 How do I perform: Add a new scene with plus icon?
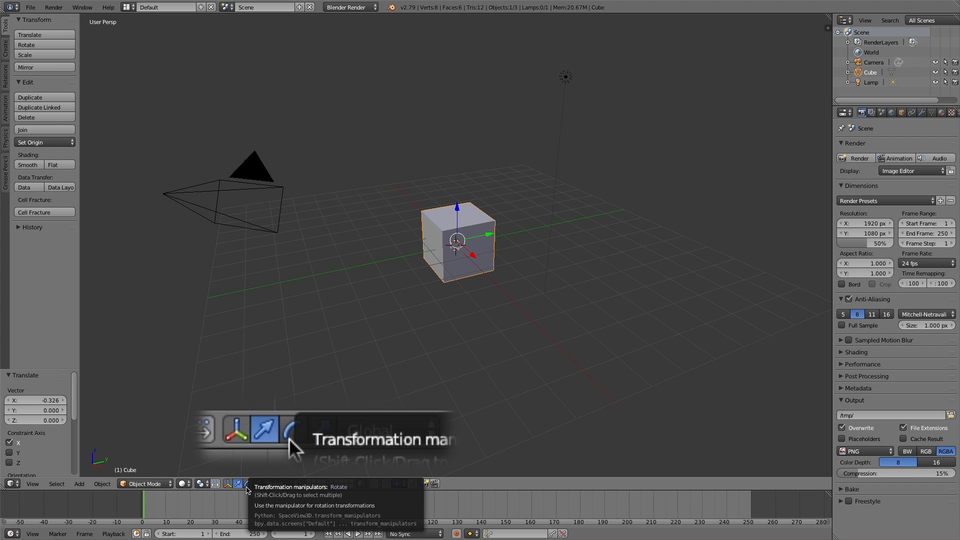(299, 7)
